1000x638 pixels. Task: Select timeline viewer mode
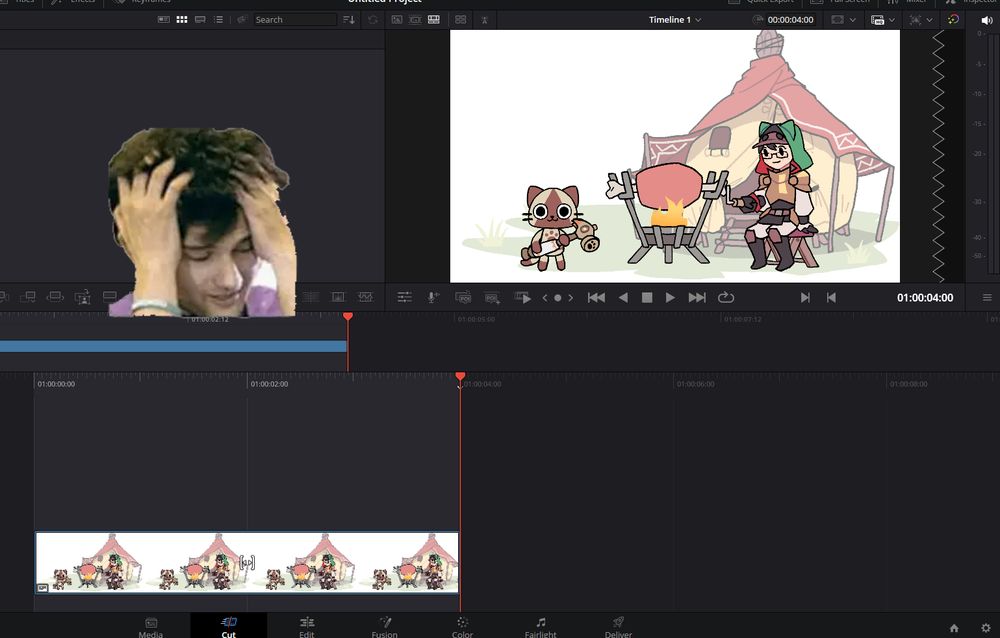point(434,20)
